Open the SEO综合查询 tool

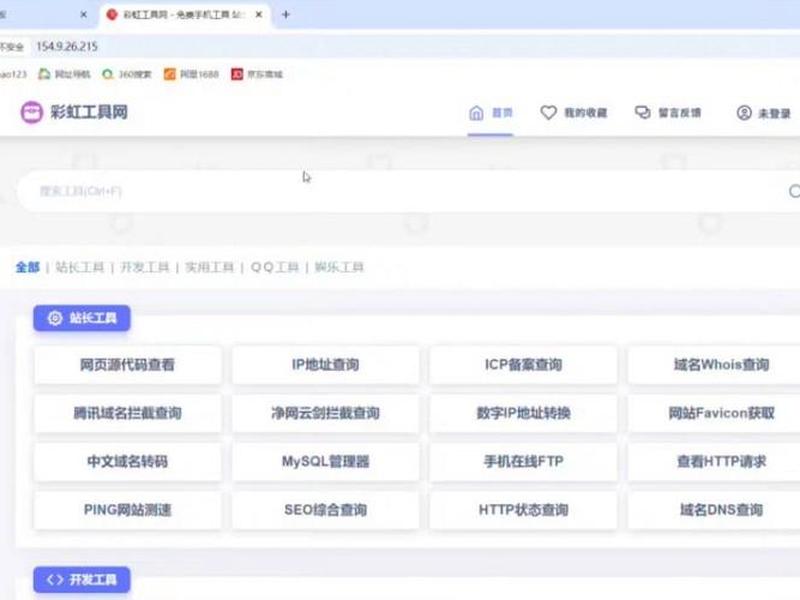click(326, 510)
